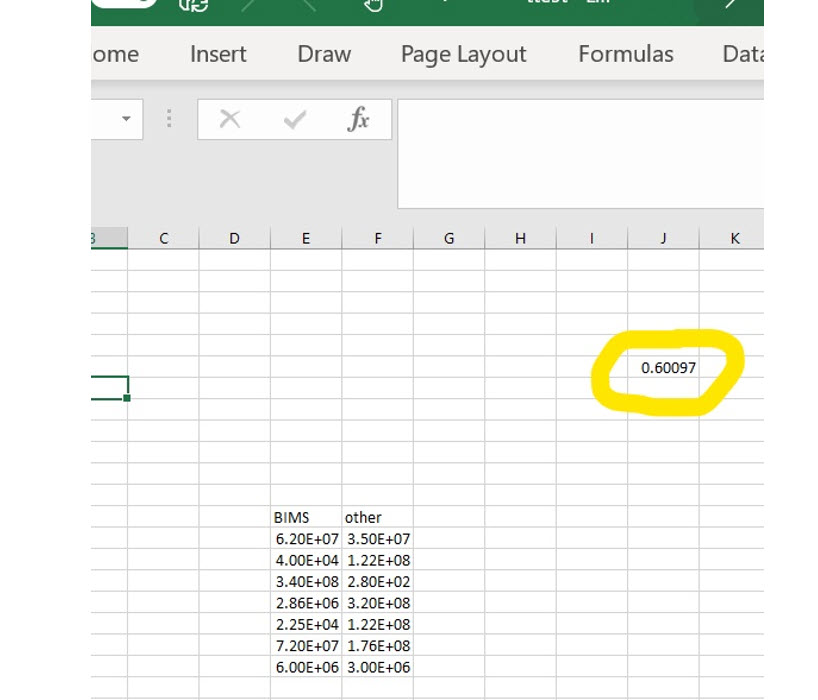Select column E by its header
The height and width of the screenshot is (700, 818).
coord(306,238)
